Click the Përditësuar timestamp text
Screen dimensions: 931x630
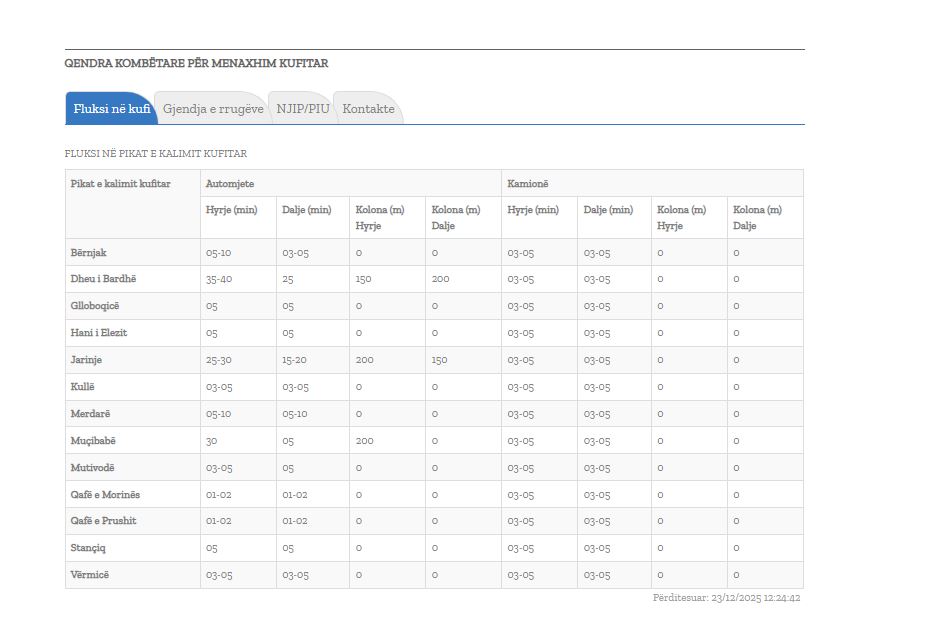tap(726, 598)
